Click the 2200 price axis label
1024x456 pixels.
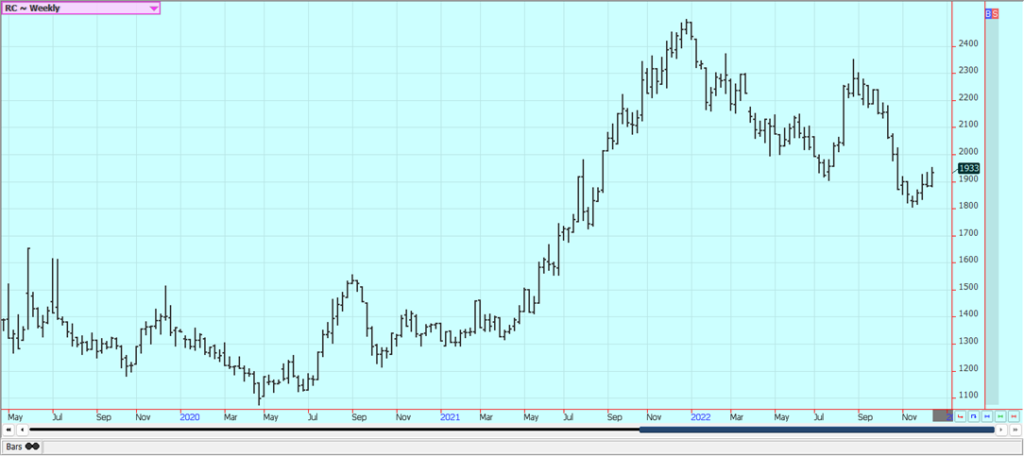[968, 98]
